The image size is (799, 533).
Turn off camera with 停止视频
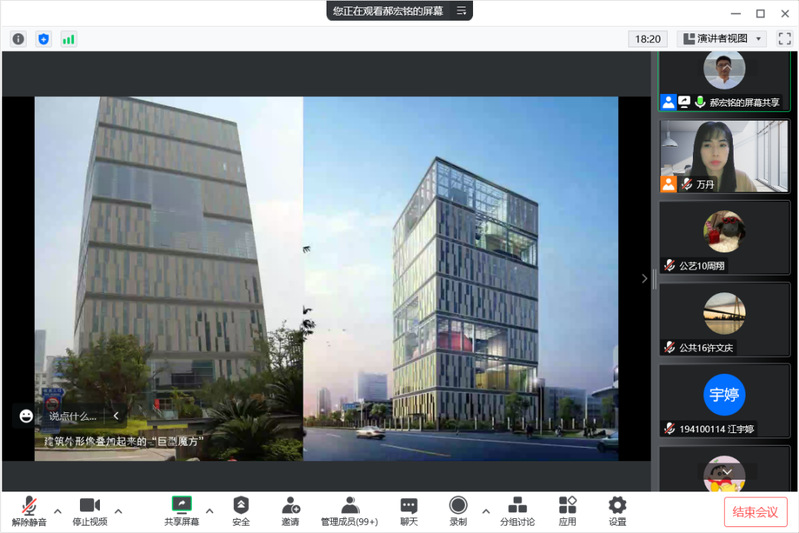point(89,511)
